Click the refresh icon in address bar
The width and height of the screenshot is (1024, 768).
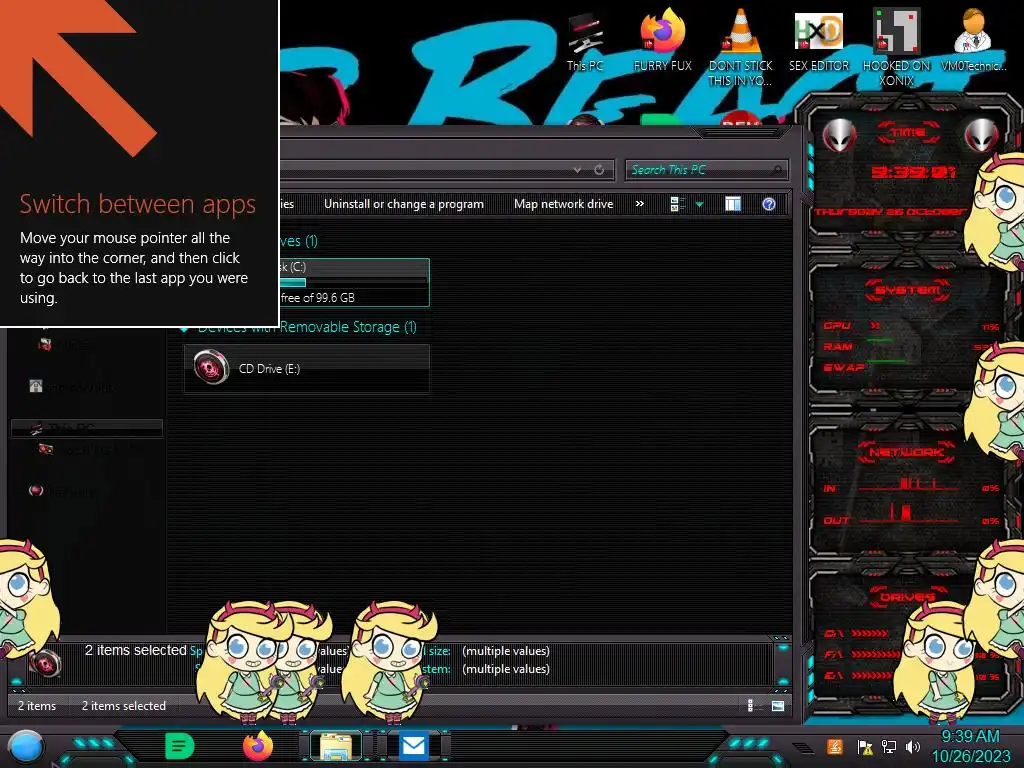tap(599, 170)
